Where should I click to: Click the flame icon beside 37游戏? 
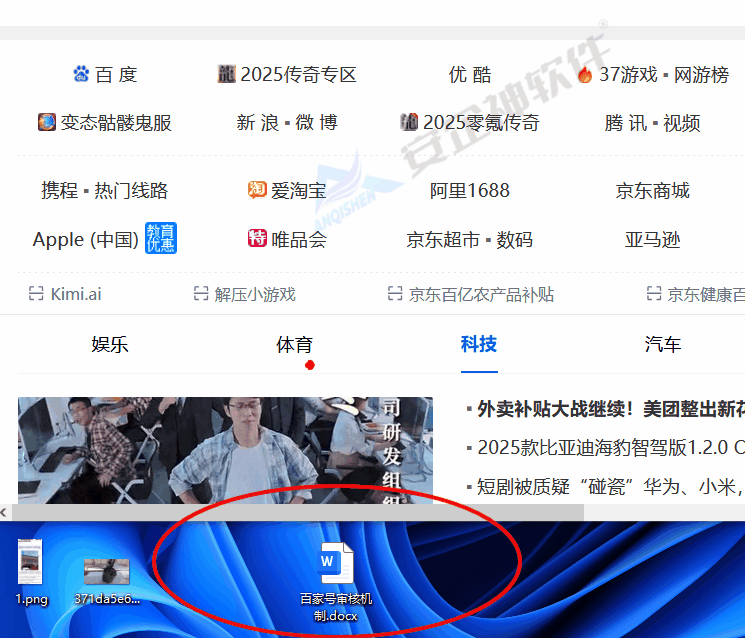tap(585, 74)
